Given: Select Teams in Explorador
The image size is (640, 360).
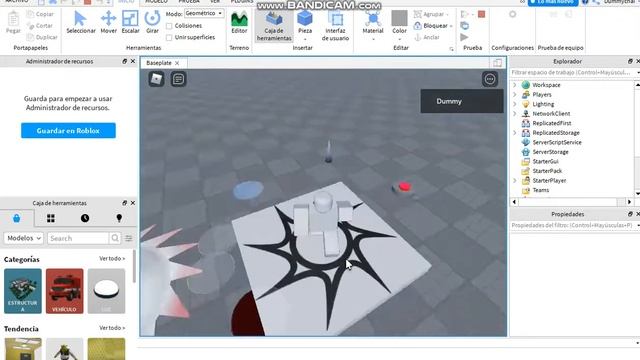Looking at the screenshot, I should point(540,190).
